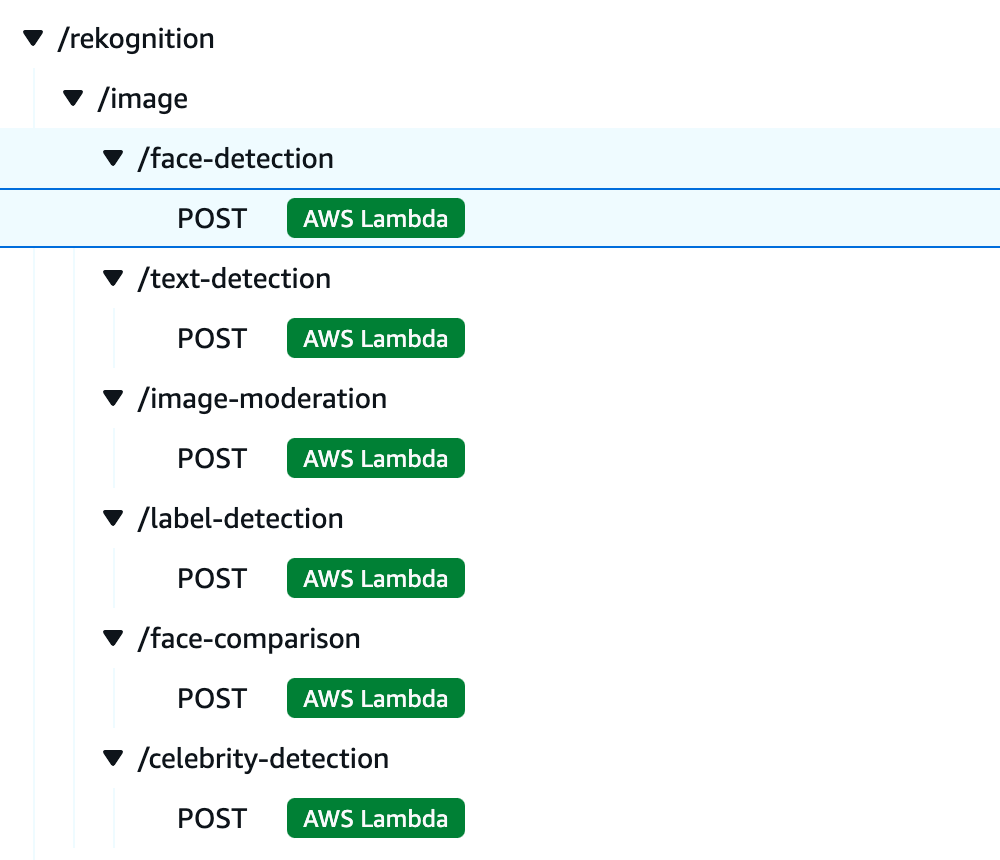The height and width of the screenshot is (860, 1000).
Task: Click the AWS Lambda badge for /face-comparison
Action: click(x=376, y=698)
